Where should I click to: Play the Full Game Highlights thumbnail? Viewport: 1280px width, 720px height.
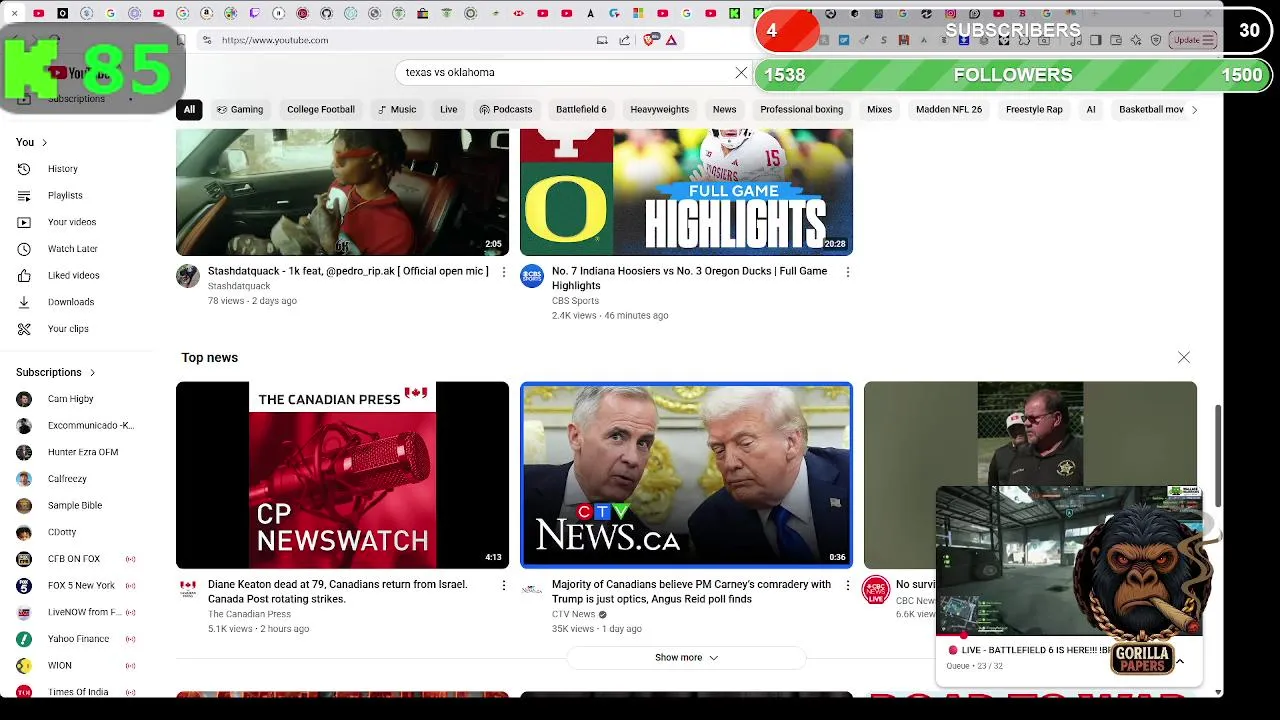(x=686, y=192)
